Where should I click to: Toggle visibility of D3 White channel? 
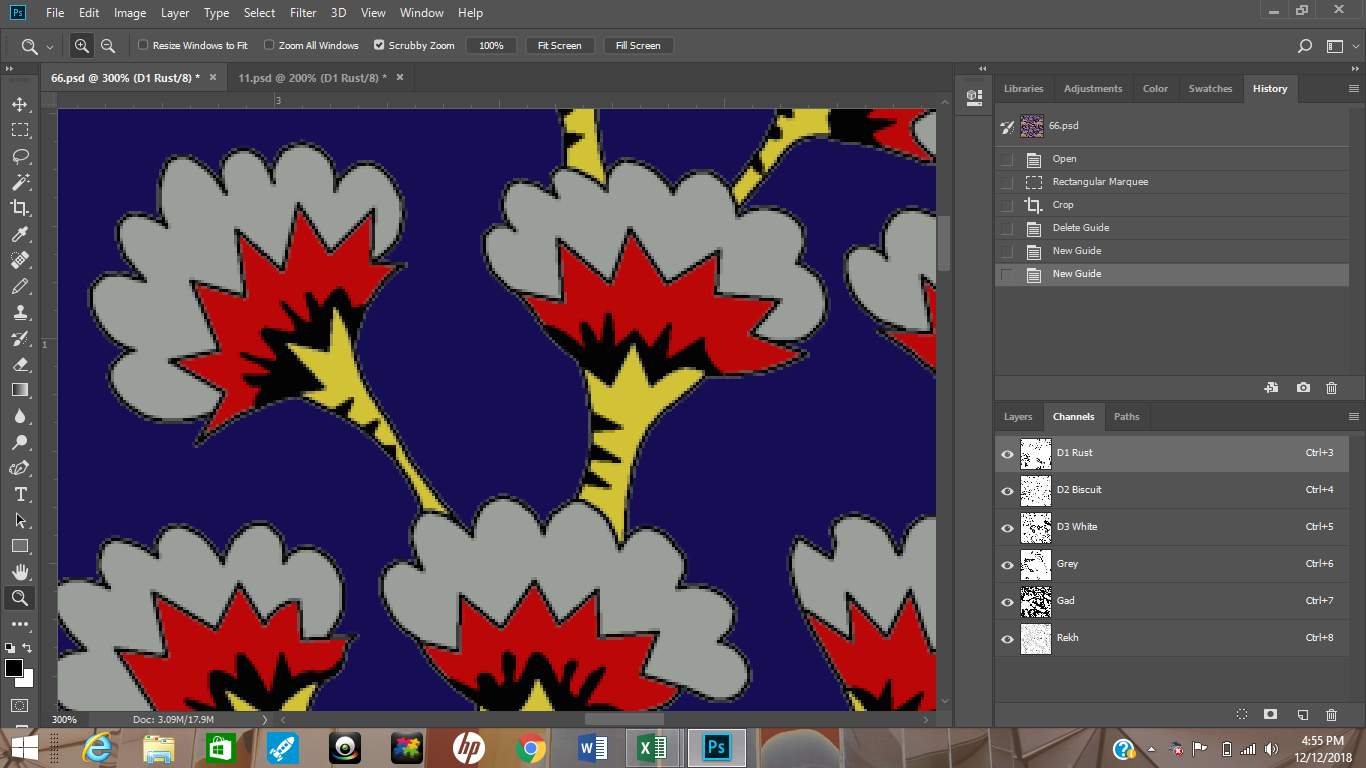(1007, 528)
